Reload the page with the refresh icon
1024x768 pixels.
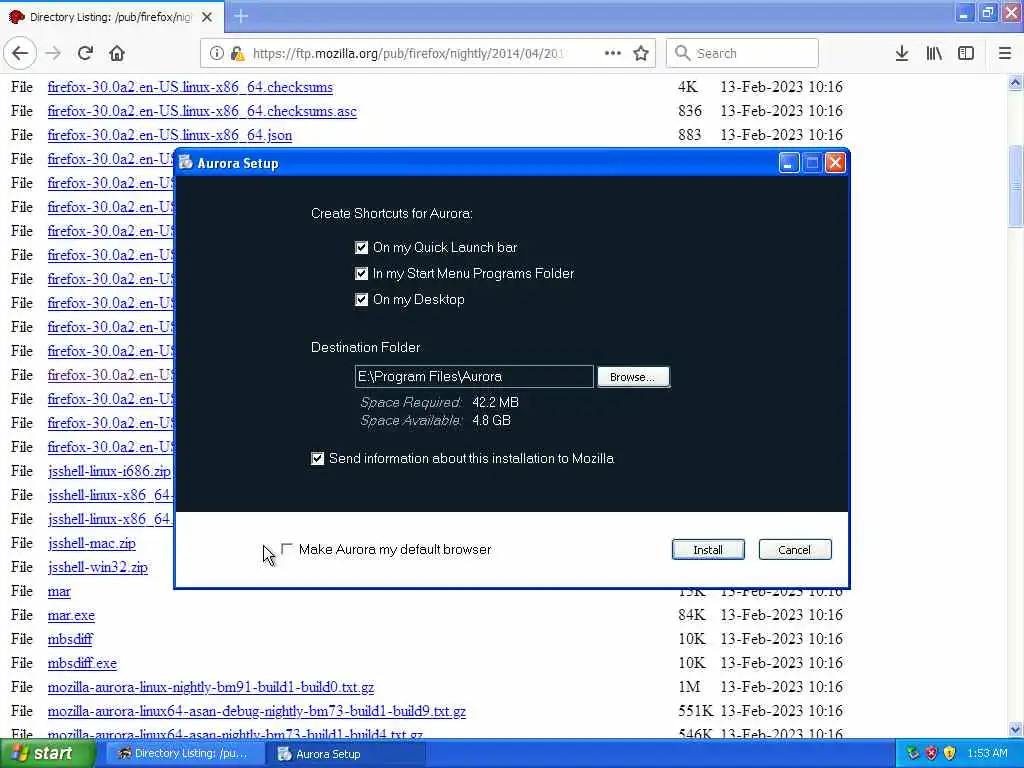pos(85,54)
